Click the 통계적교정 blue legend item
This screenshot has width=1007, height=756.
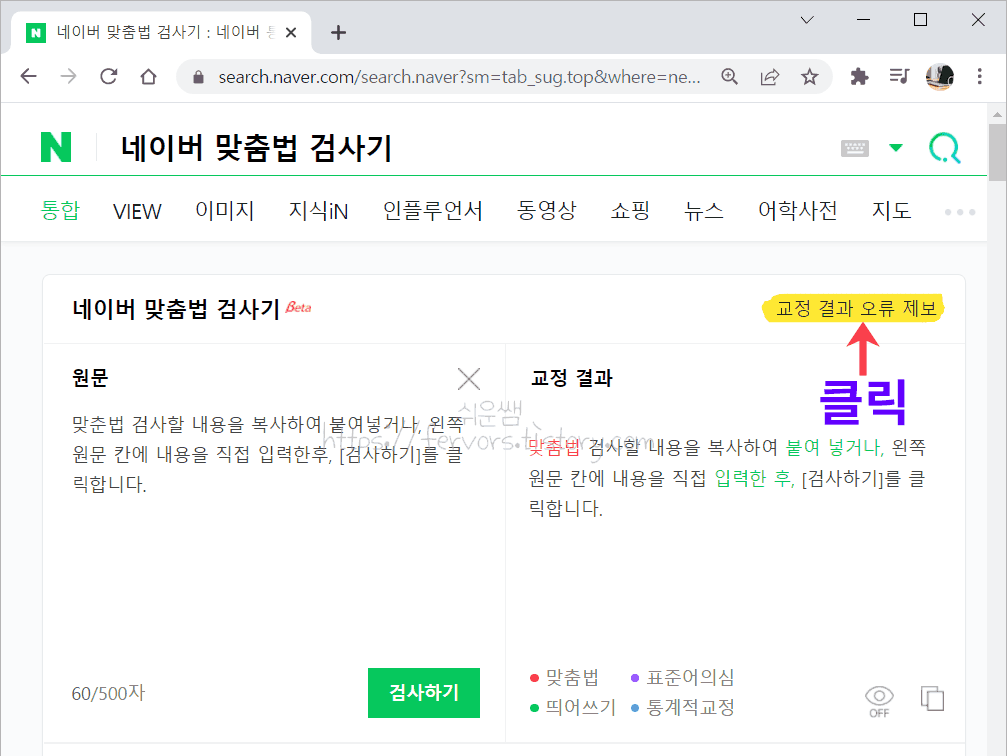683,707
